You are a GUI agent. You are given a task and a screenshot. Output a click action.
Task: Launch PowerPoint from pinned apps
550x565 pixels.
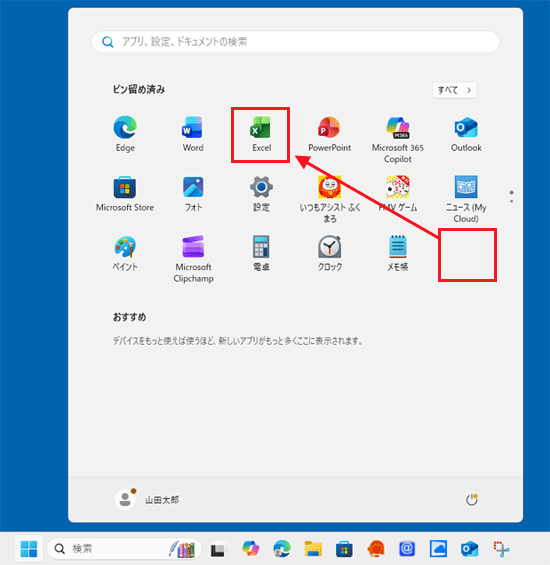click(x=329, y=134)
